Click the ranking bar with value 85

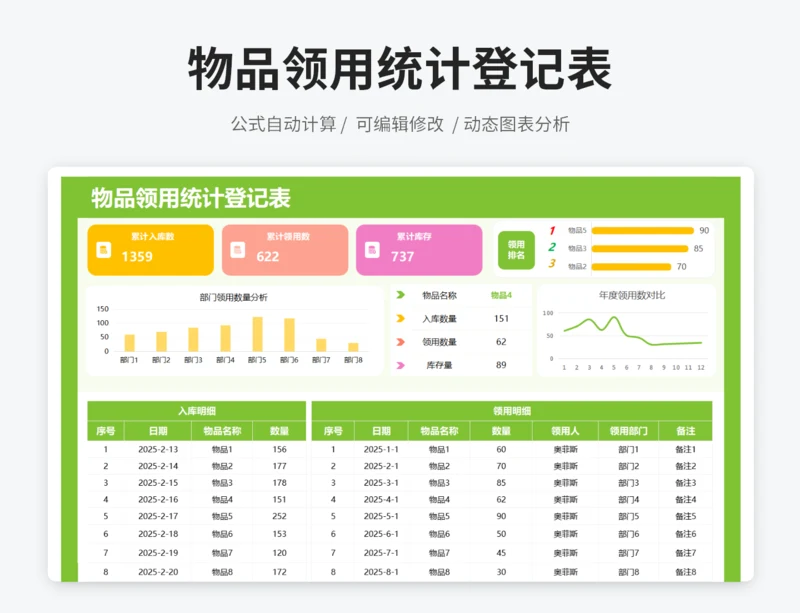click(640, 249)
